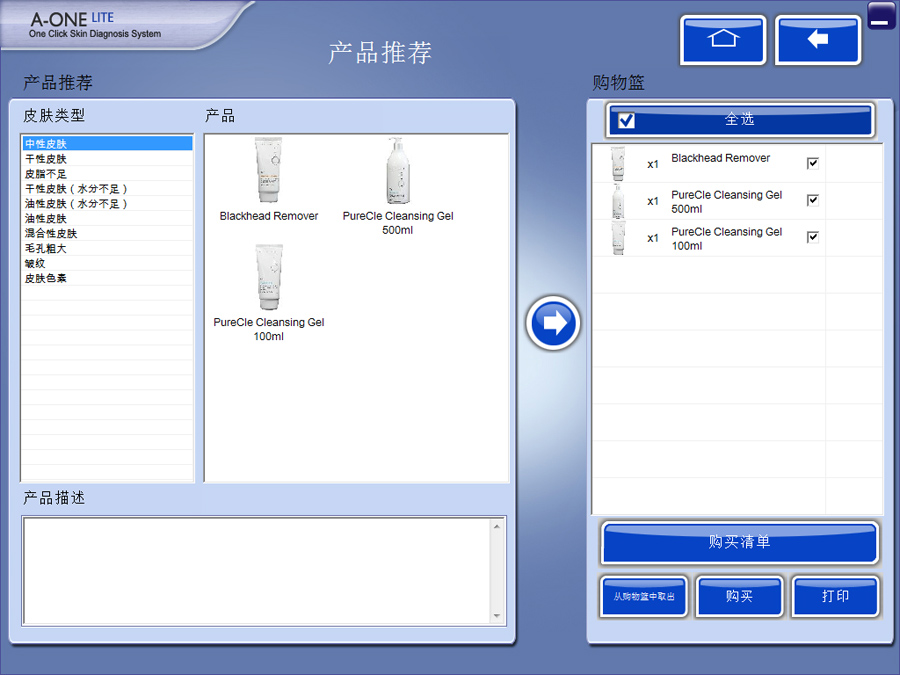Select the 干性皮肤 skin type
Image resolution: width=900 pixels, height=675 pixels.
[107, 158]
